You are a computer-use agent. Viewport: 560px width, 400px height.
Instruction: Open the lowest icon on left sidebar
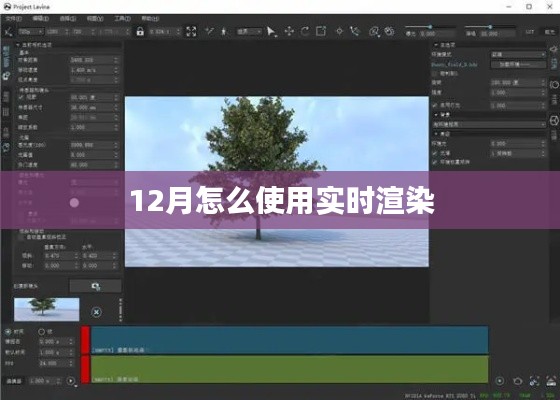click(x=6, y=147)
